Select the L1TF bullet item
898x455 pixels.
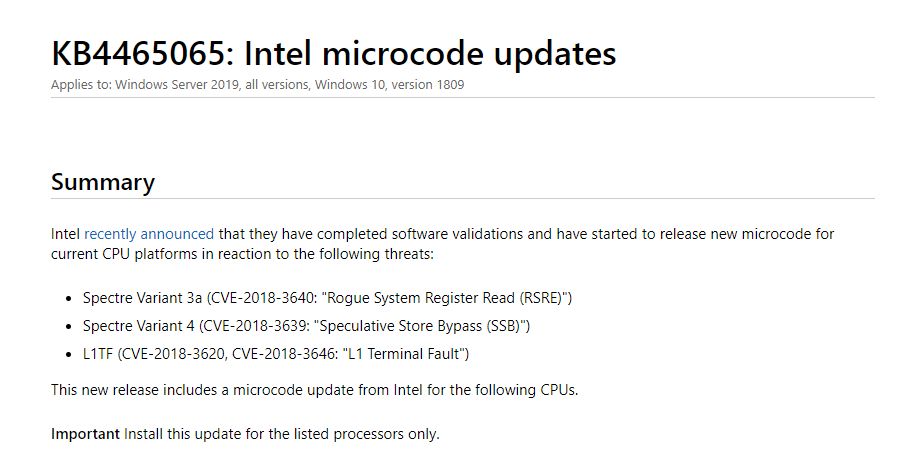(276, 354)
